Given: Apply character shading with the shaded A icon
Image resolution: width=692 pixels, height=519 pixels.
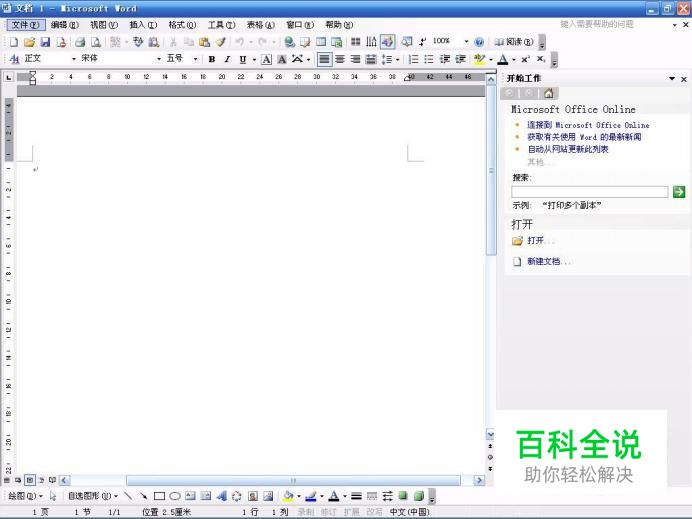Looking at the screenshot, I should 282,59.
